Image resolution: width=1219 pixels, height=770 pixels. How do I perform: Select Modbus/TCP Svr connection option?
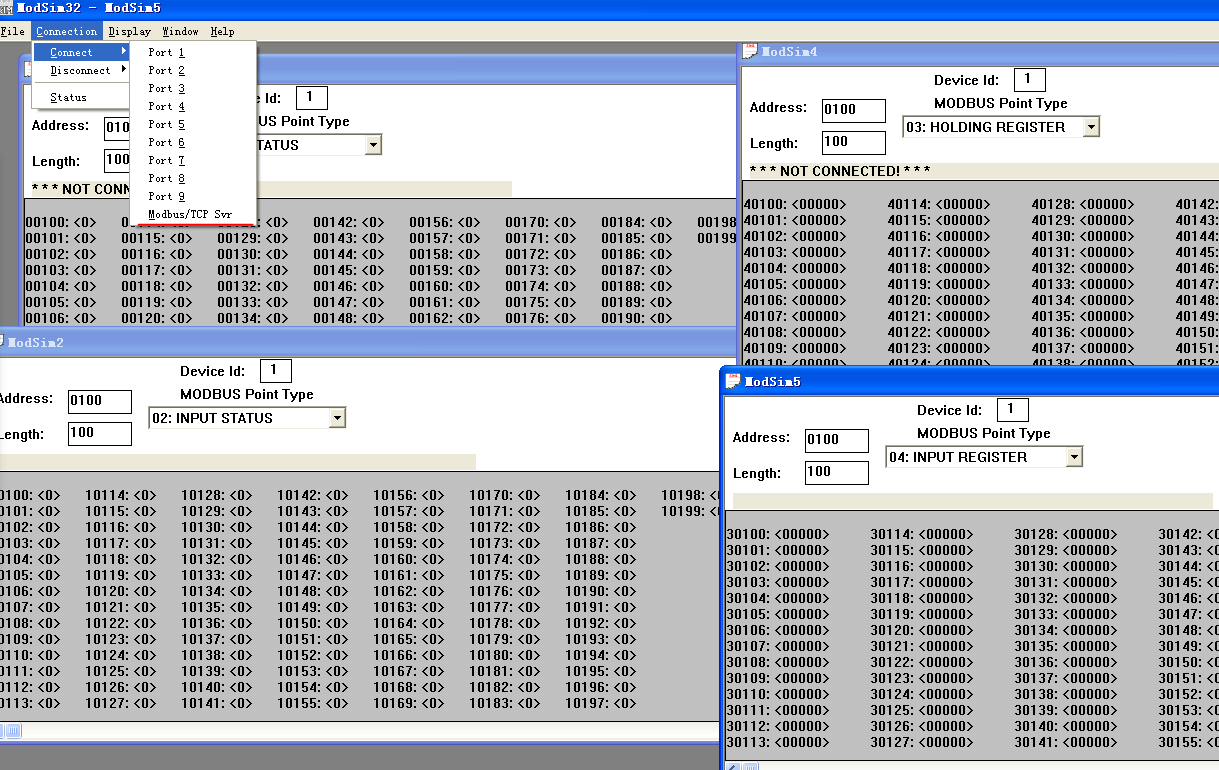click(193, 214)
